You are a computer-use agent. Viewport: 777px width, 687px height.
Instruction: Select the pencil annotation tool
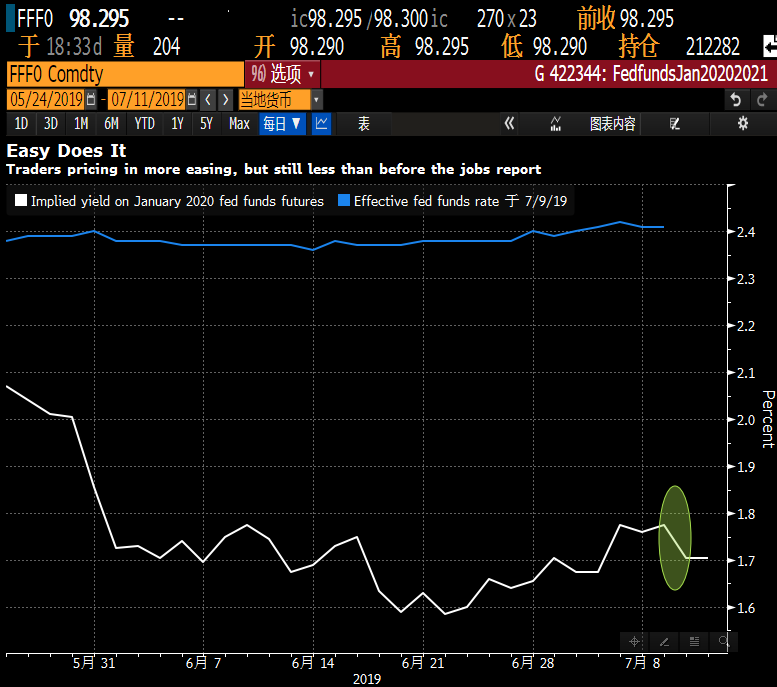(x=664, y=641)
